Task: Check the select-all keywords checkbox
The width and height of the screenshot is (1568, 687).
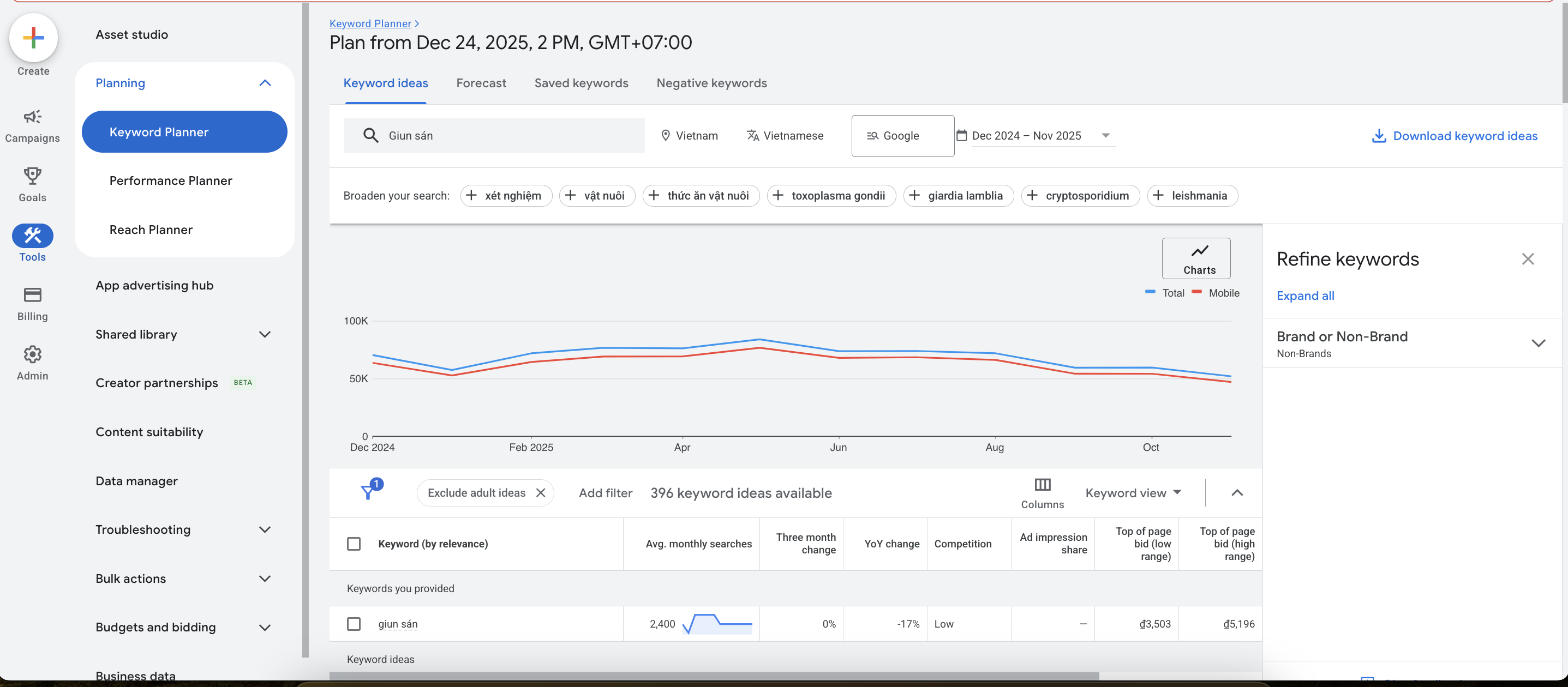Action: click(x=354, y=544)
